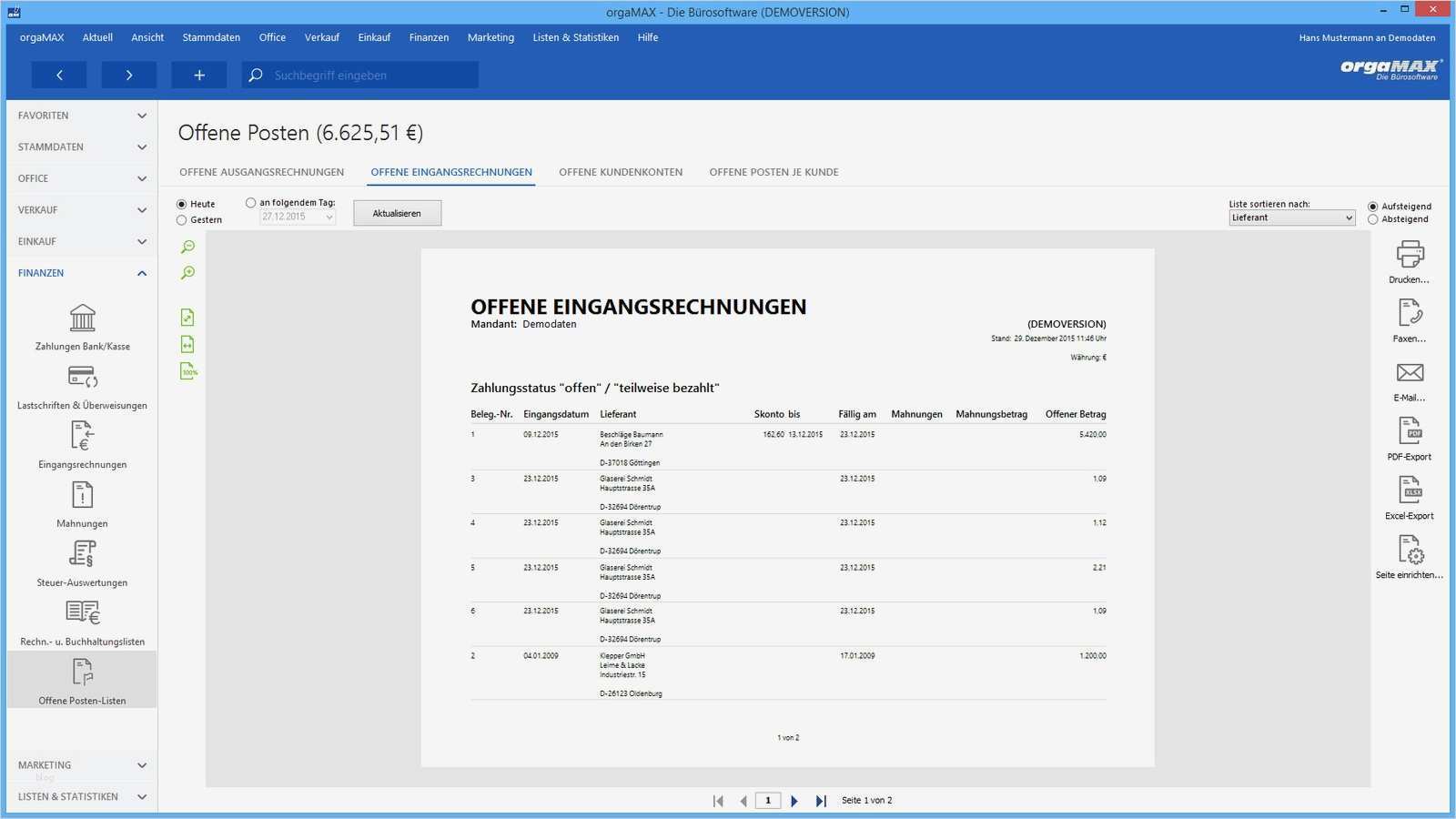This screenshot has width=1456, height=819.
Task: Click the Aktualisieren button
Action: (397, 213)
